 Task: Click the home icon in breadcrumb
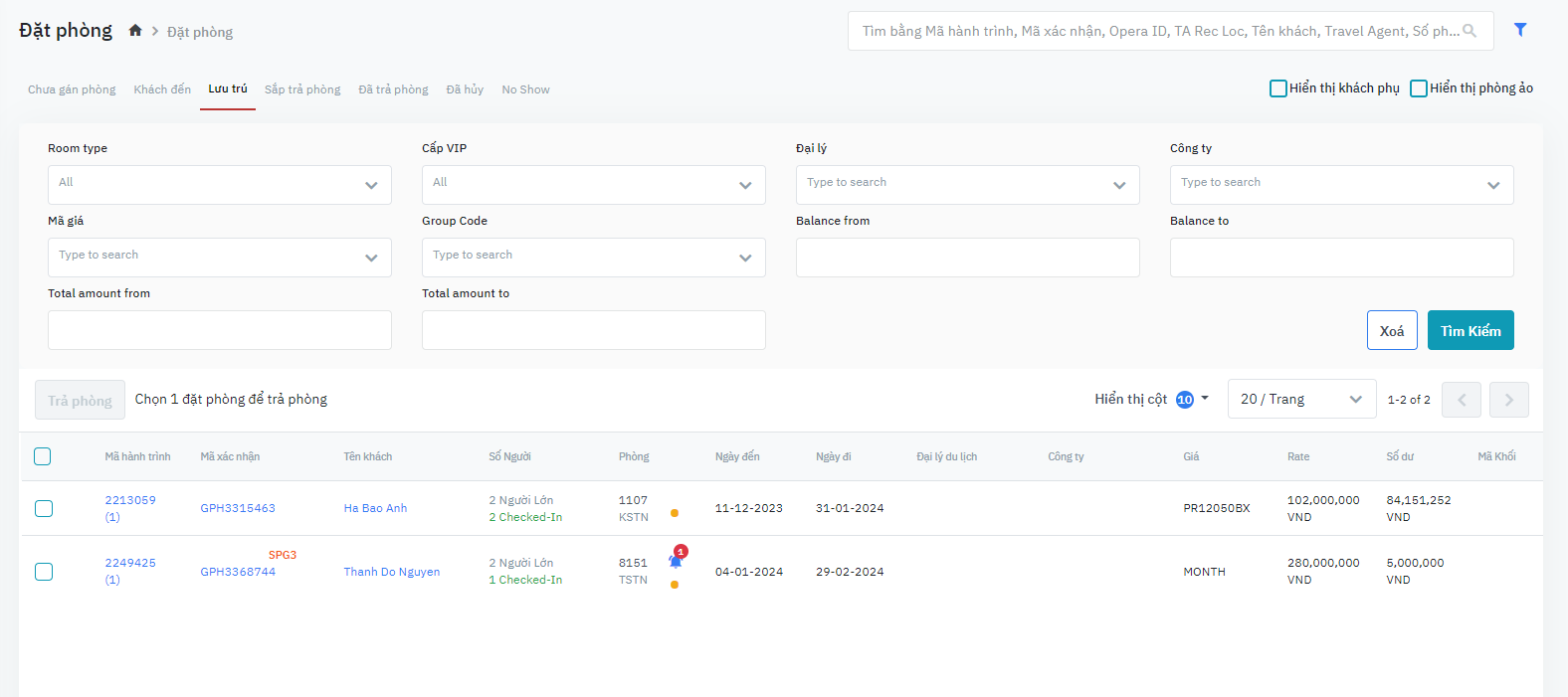coord(135,31)
